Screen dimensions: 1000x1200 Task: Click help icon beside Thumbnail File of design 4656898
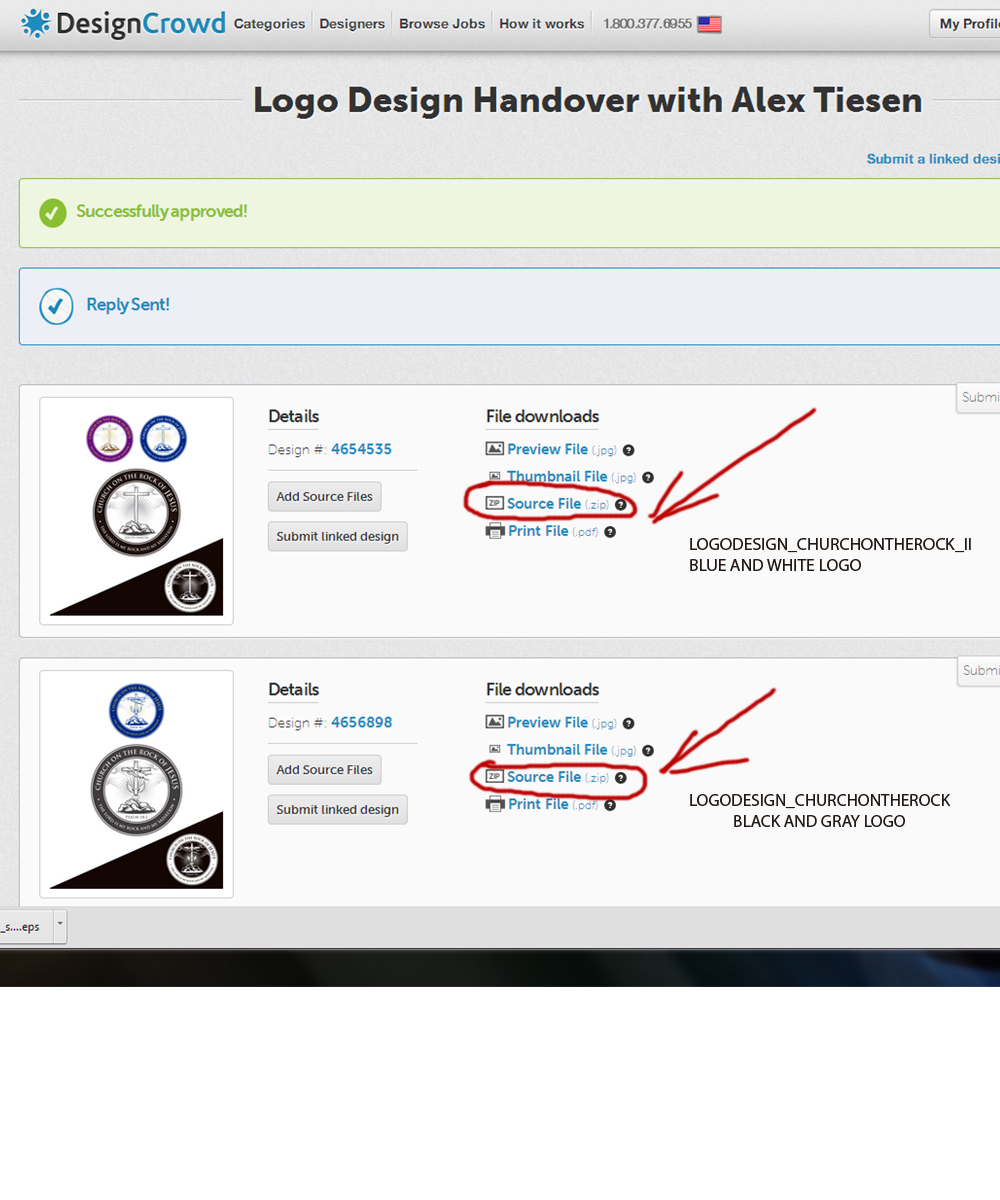pyautogui.click(x=648, y=750)
